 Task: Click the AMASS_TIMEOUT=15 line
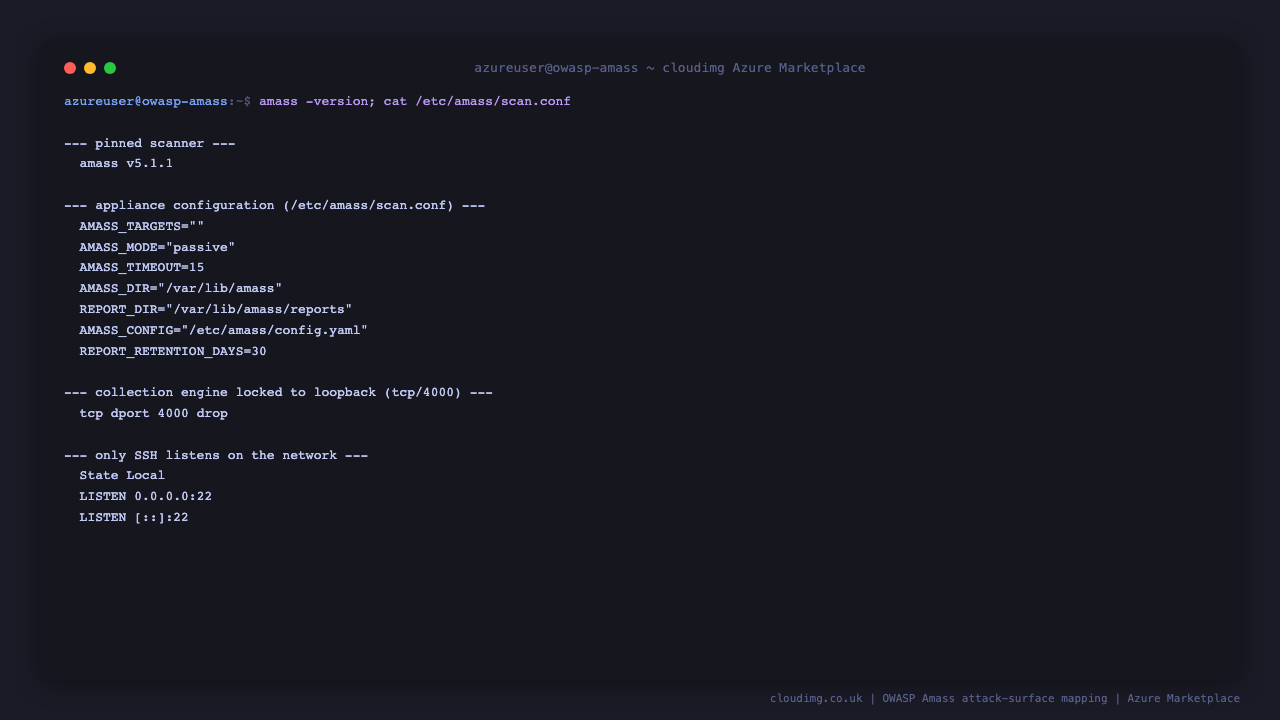pos(141,268)
